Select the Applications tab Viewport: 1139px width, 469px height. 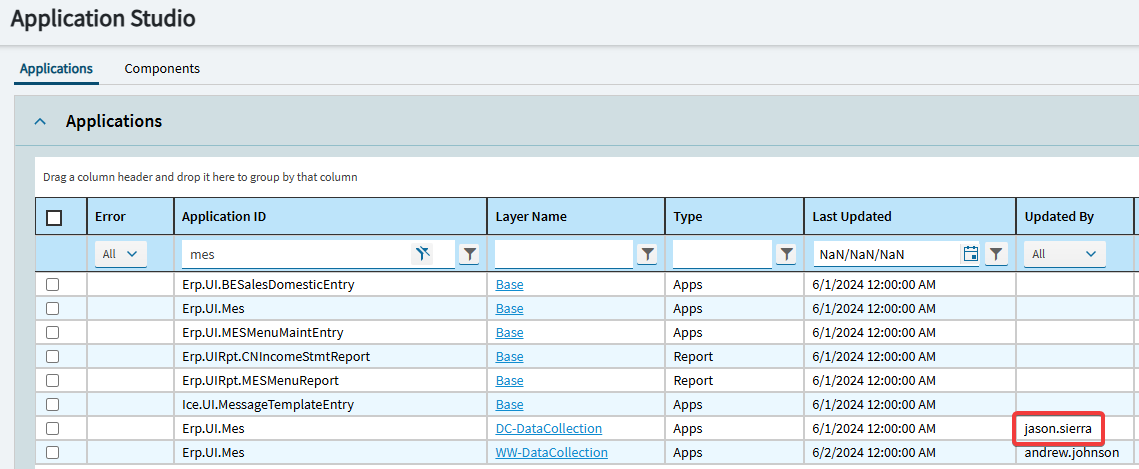[x=56, y=69]
